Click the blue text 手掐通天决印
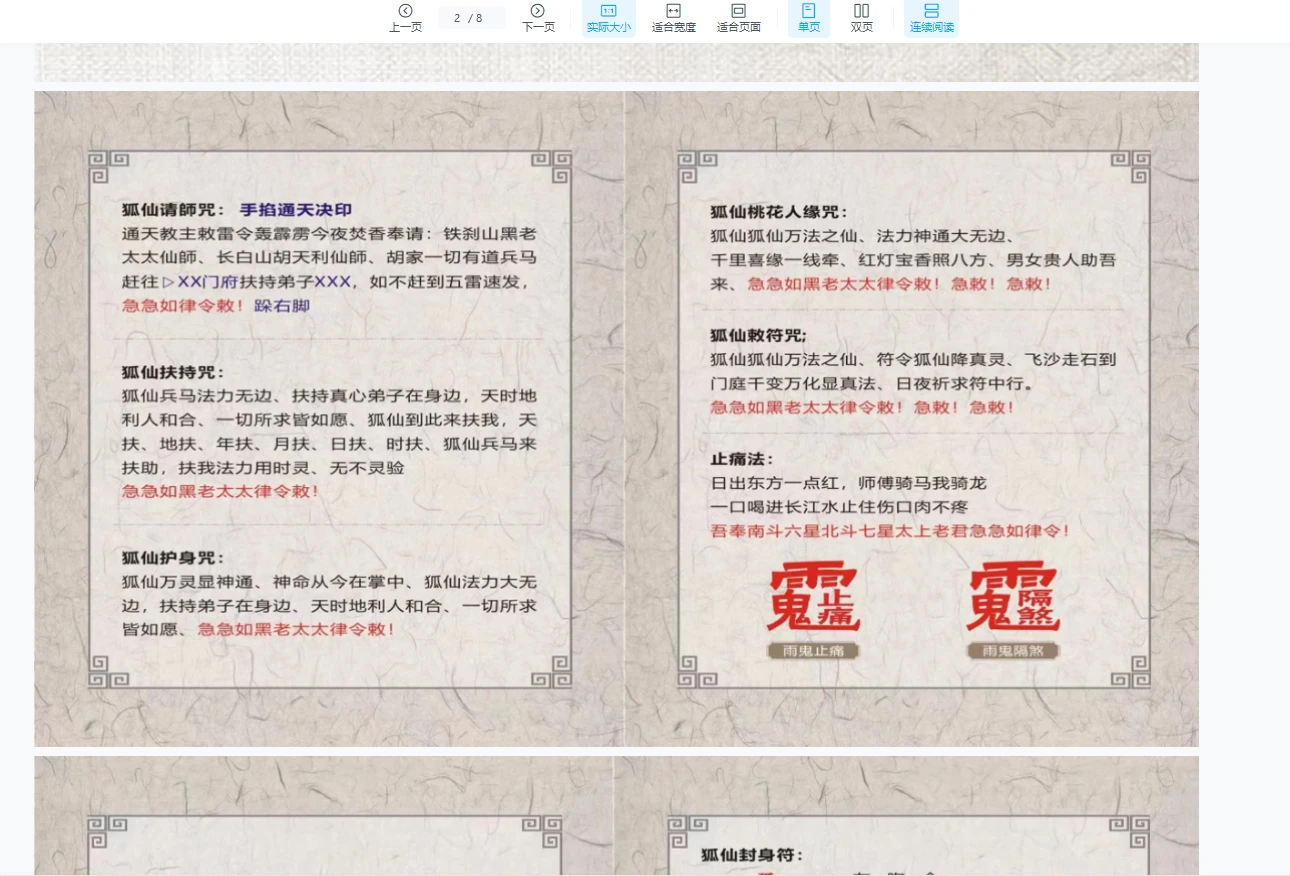The height and width of the screenshot is (876, 1290). pos(296,210)
